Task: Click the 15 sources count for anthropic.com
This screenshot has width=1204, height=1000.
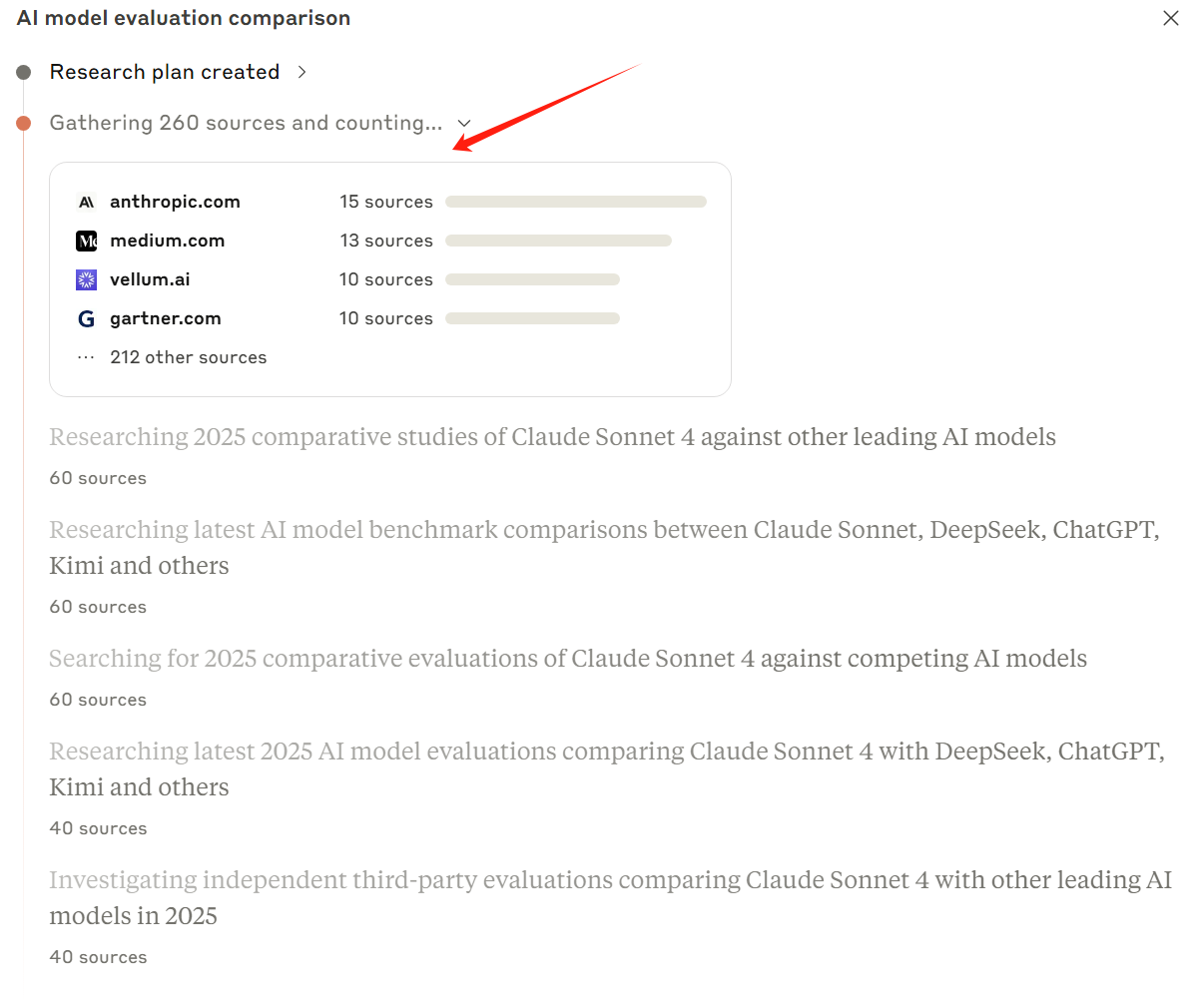Action: coord(386,202)
